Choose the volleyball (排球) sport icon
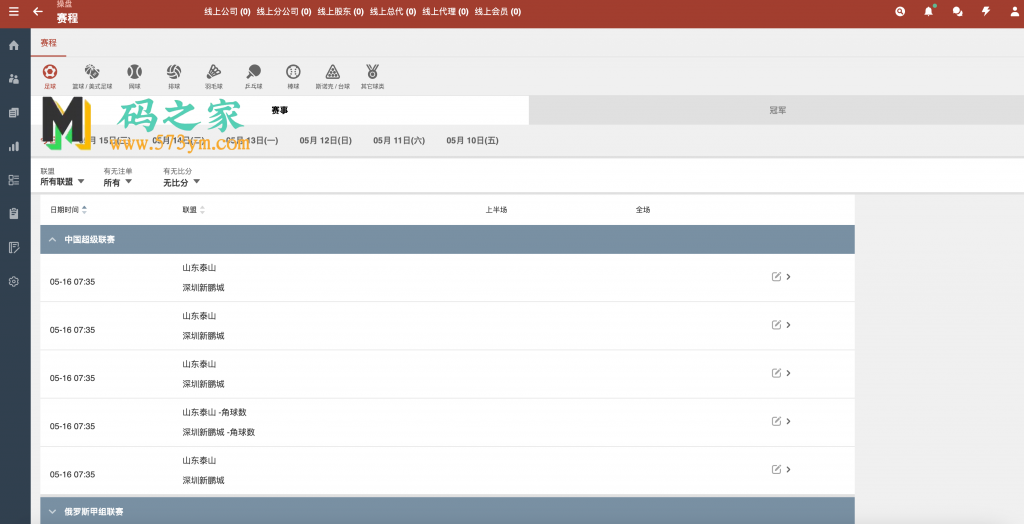Screen dimensions: 1024x524 (174, 74)
